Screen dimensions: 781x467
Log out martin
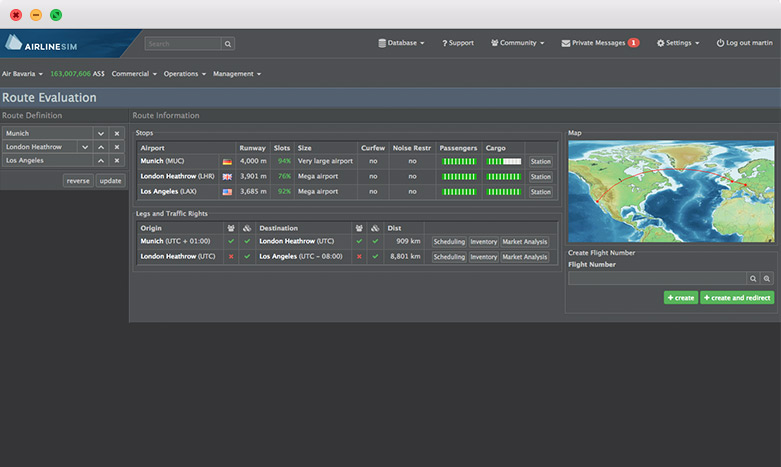(x=745, y=43)
